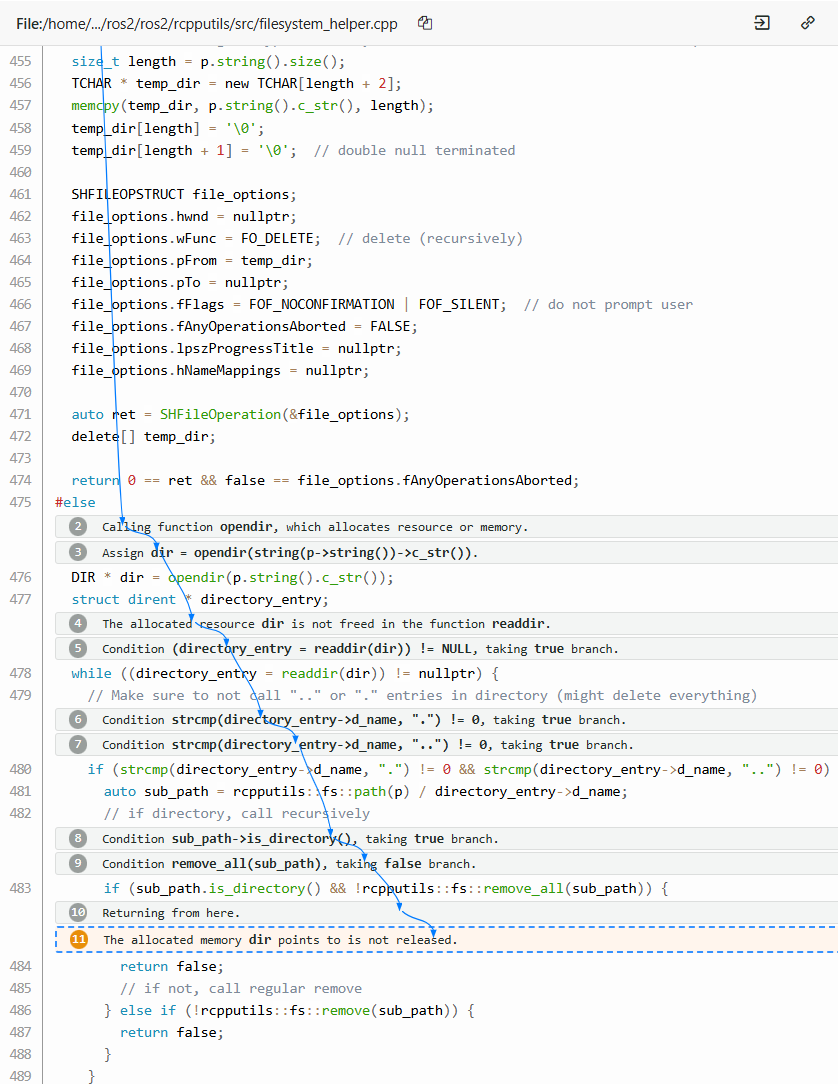
Task: Click 'auto sub_path' declaration on line 481
Action: coord(156,792)
